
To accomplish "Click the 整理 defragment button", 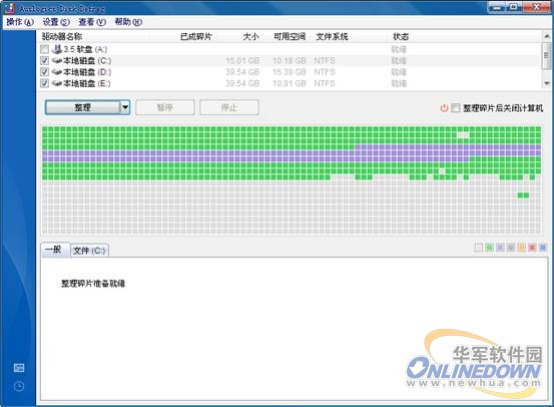I will click(83, 107).
